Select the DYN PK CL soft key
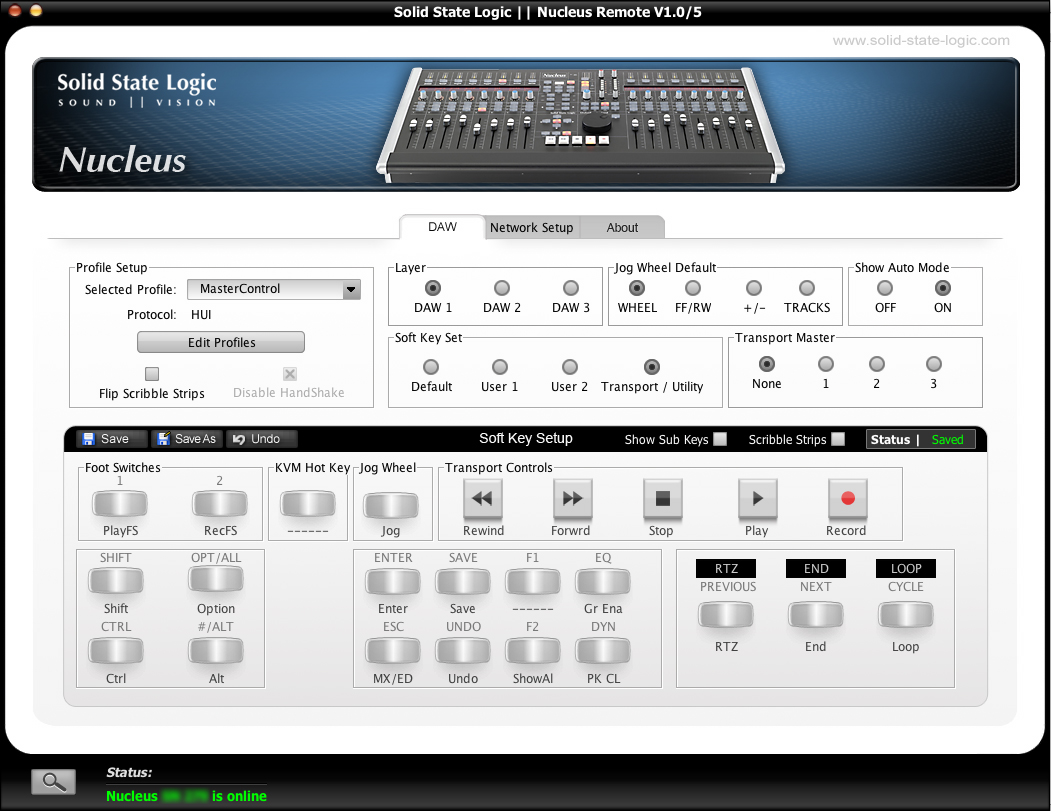Screen dimensions: 1051x811 tap(603, 651)
